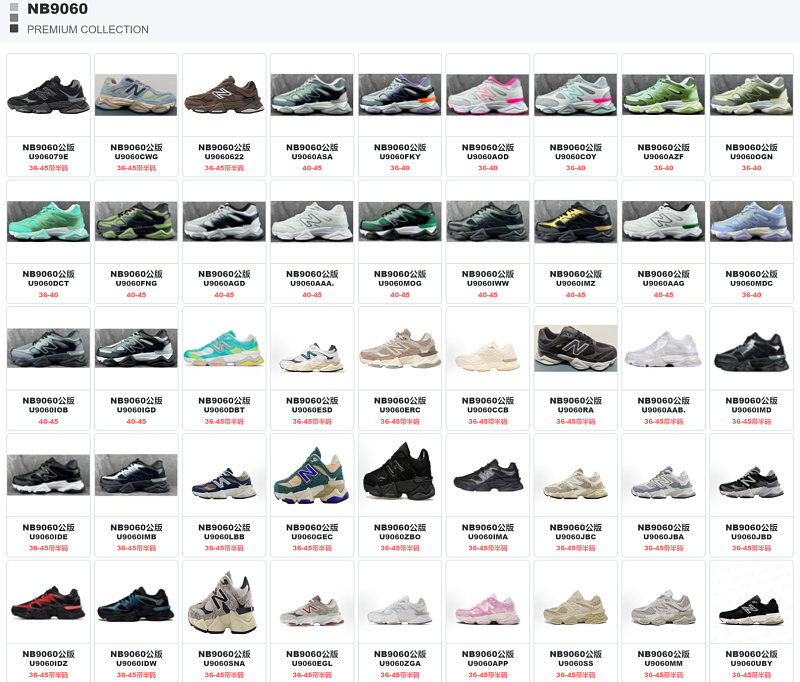Select the U9060JBC shoe picture

click(x=576, y=483)
